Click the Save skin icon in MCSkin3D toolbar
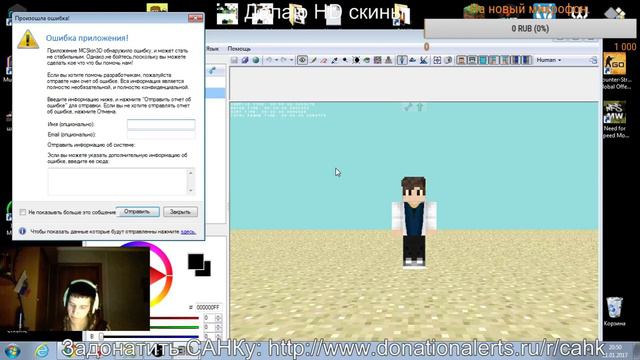The width and height of the screenshot is (640, 360). 234,60
